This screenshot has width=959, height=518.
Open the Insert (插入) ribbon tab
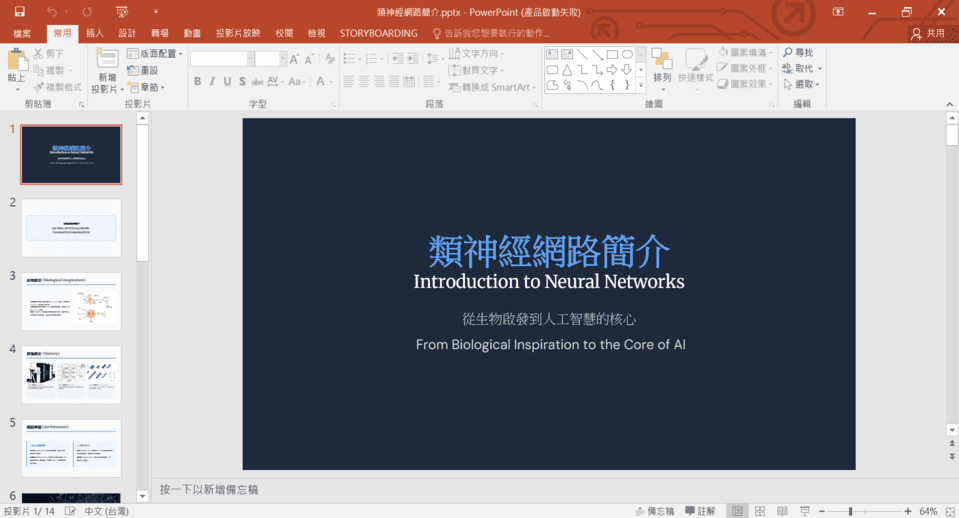[95, 33]
